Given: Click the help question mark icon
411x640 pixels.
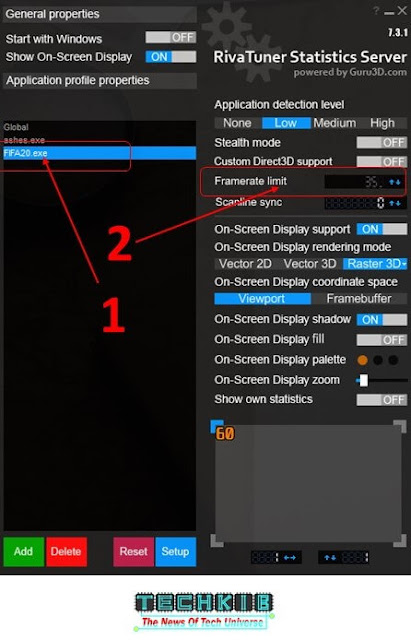Looking at the screenshot, I should [x=375, y=11].
